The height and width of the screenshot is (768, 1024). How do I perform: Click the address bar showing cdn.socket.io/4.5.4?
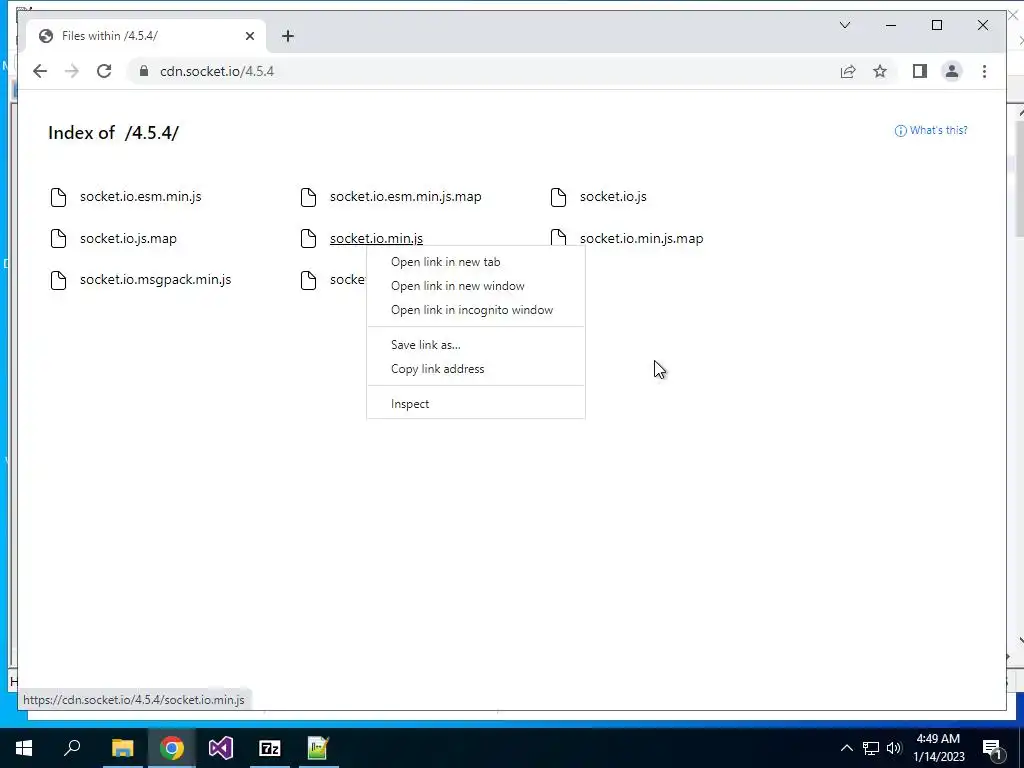point(480,71)
